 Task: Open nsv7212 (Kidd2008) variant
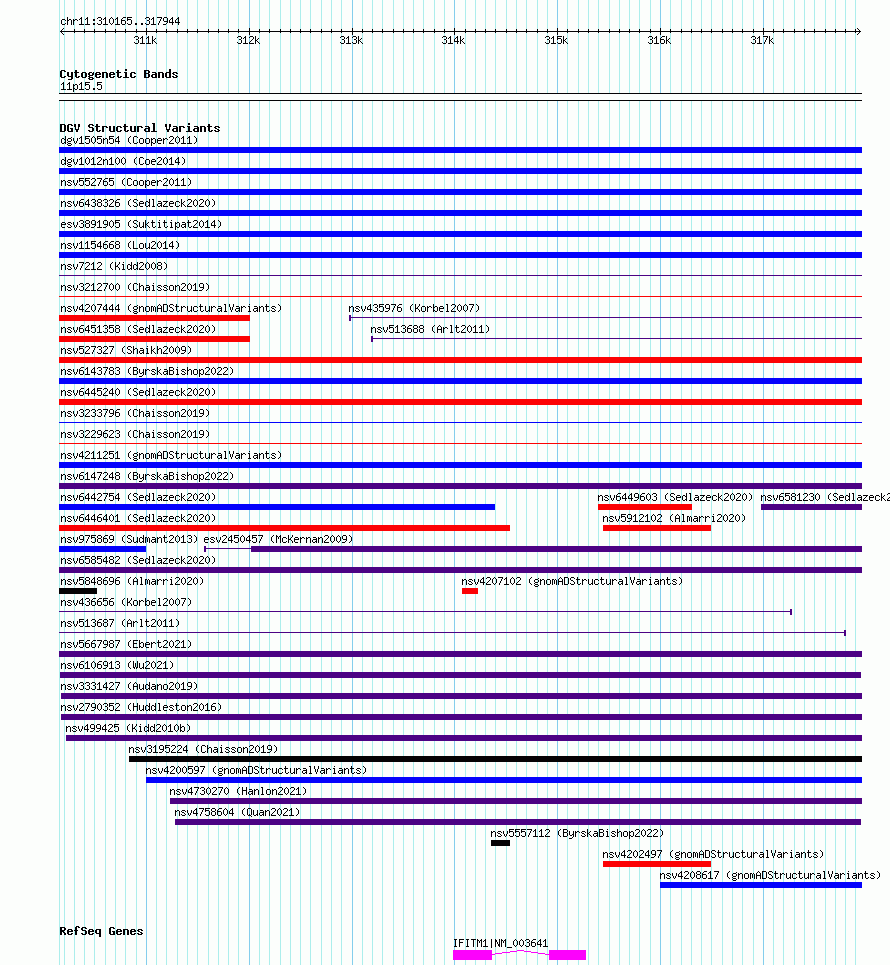pos(114,266)
